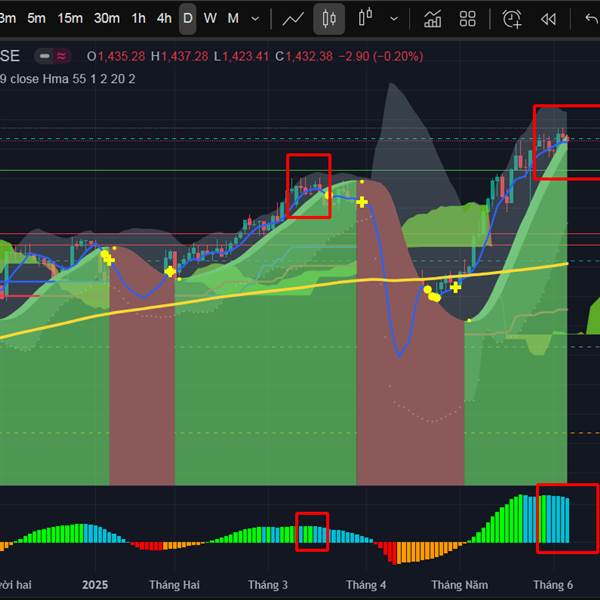
Task: Switch to weekly W timeframe
Action: pyautogui.click(x=210, y=18)
